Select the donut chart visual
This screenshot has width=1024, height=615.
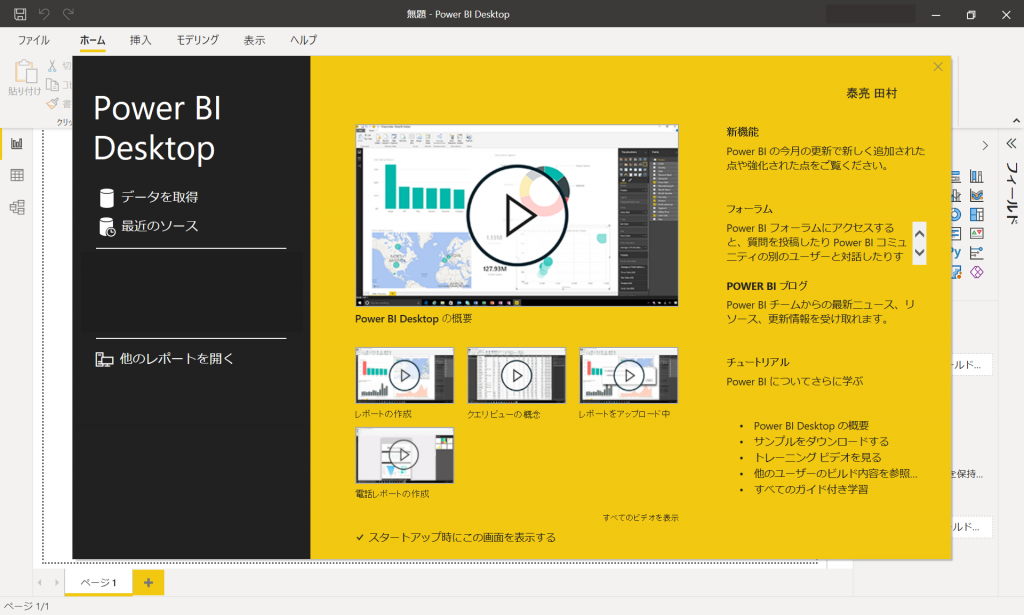955,214
